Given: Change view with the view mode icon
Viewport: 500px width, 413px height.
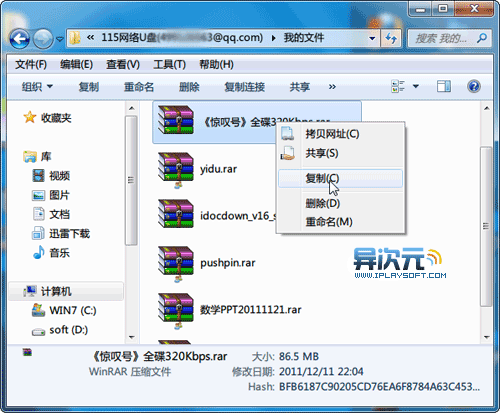Looking at the screenshot, I should 398,86.
